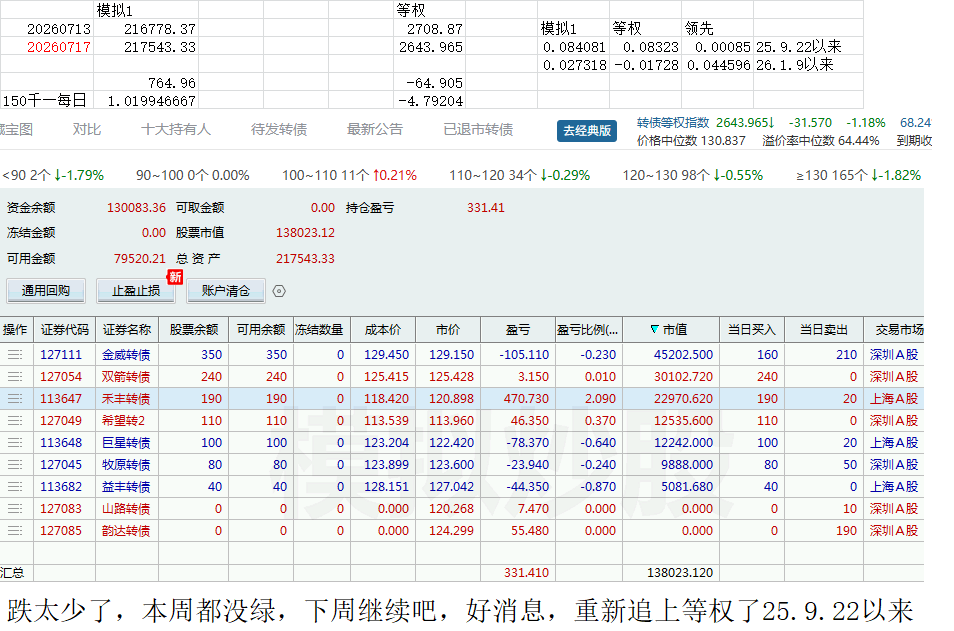This screenshot has width=954, height=631.
Task: Sort by 市价 column header
Action: (448, 329)
